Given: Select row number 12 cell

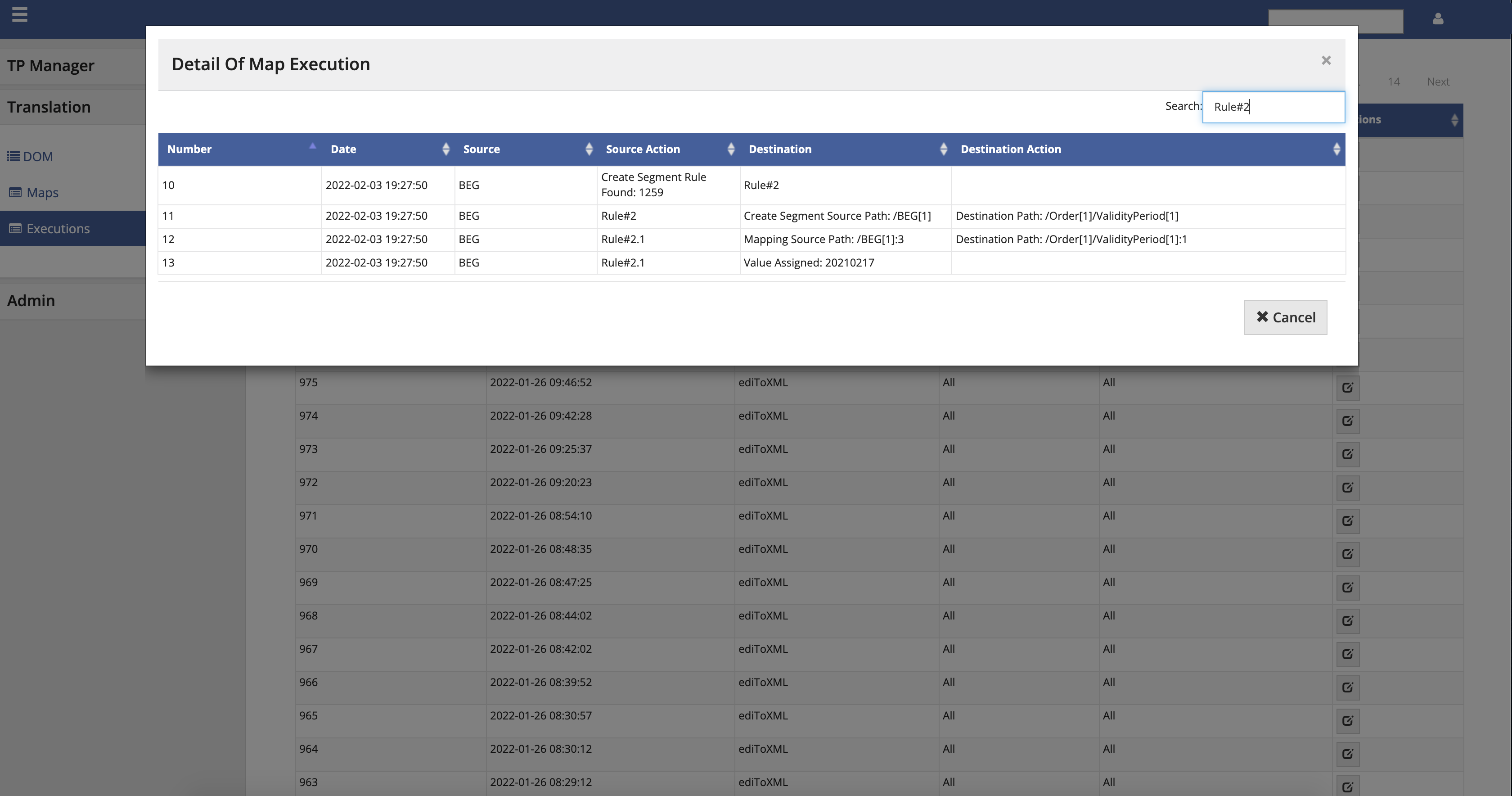Looking at the screenshot, I should point(239,240).
